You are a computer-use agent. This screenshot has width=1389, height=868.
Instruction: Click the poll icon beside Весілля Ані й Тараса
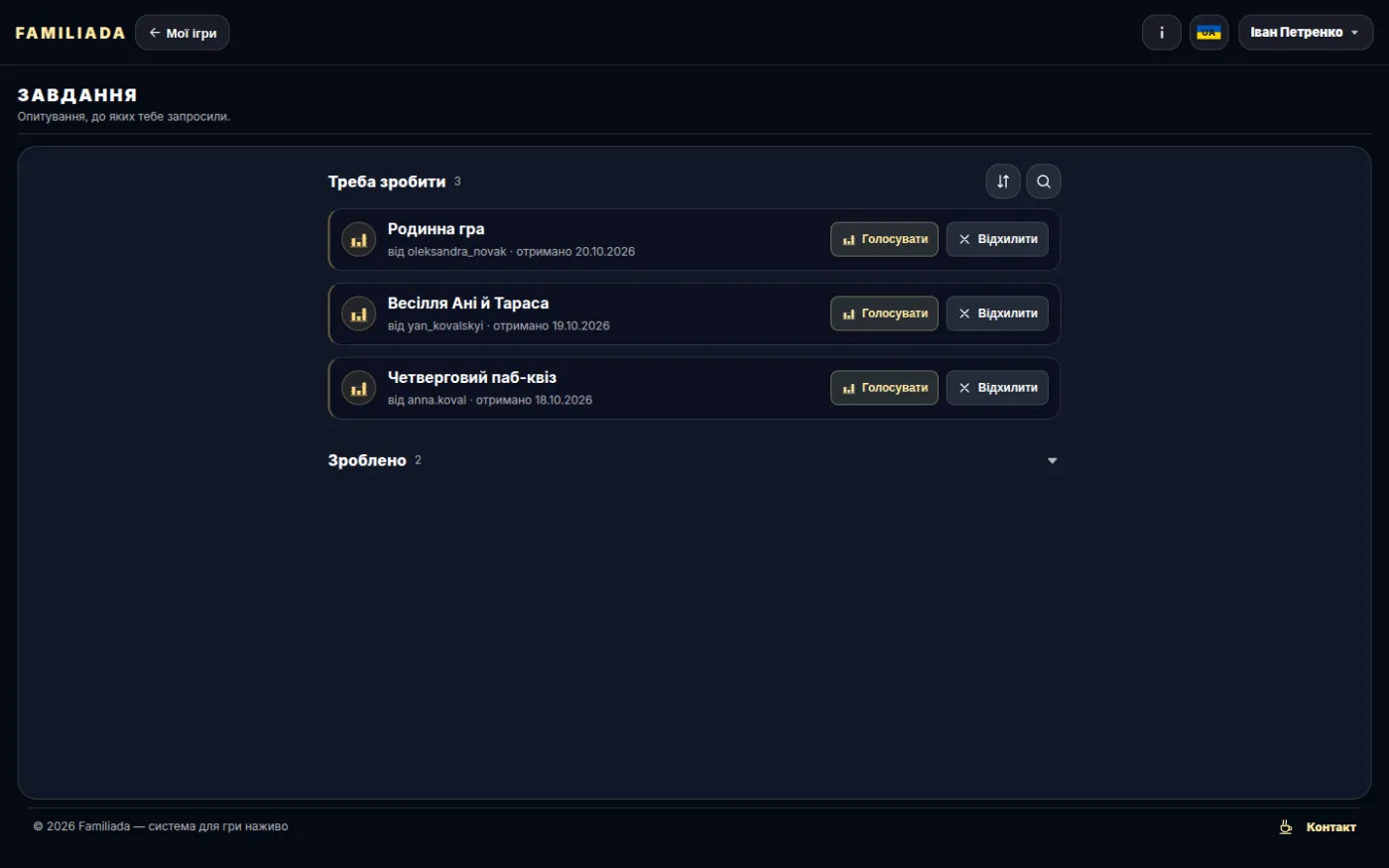358,314
